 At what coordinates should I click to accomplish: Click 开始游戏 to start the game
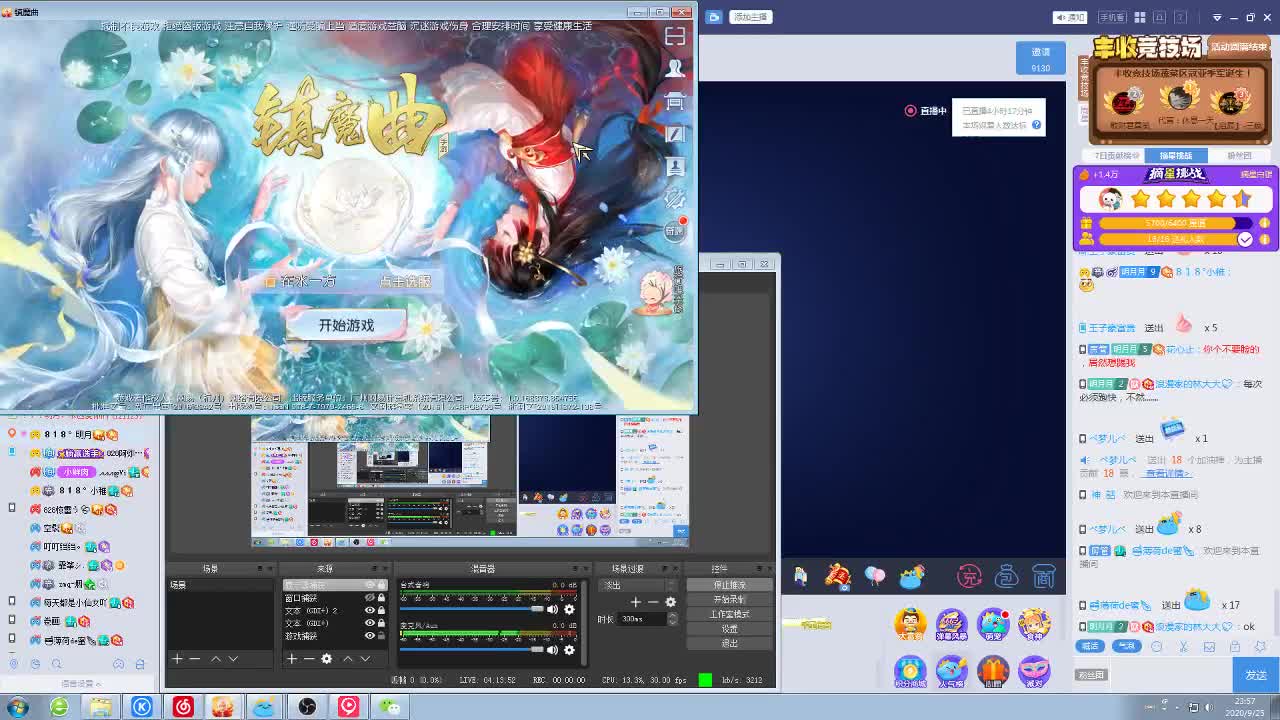point(346,326)
